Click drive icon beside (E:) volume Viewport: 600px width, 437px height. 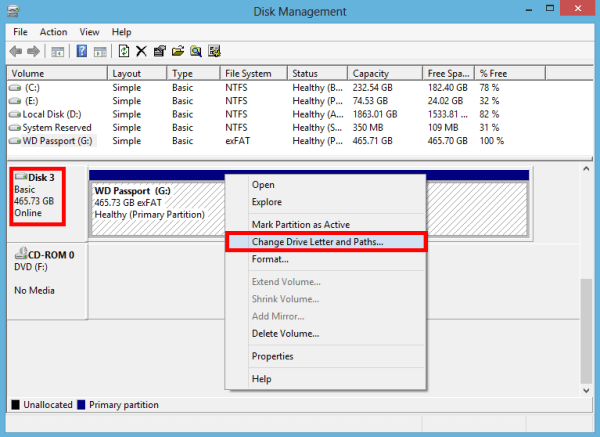coord(15,101)
